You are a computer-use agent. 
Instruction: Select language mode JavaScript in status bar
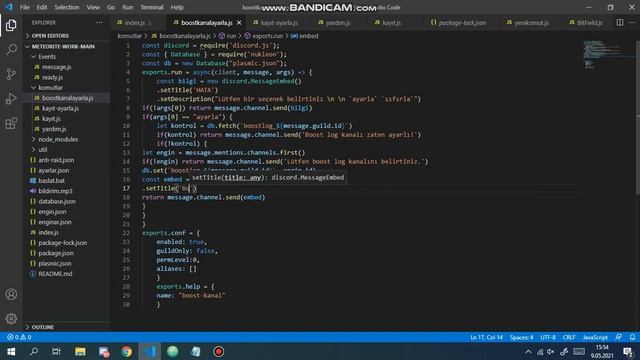coord(595,337)
